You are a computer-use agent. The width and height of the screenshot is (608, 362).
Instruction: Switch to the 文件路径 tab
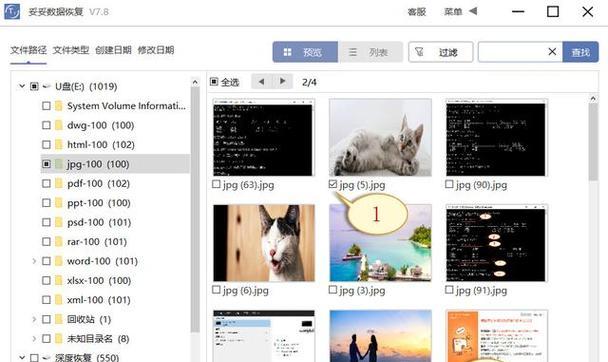[28, 50]
